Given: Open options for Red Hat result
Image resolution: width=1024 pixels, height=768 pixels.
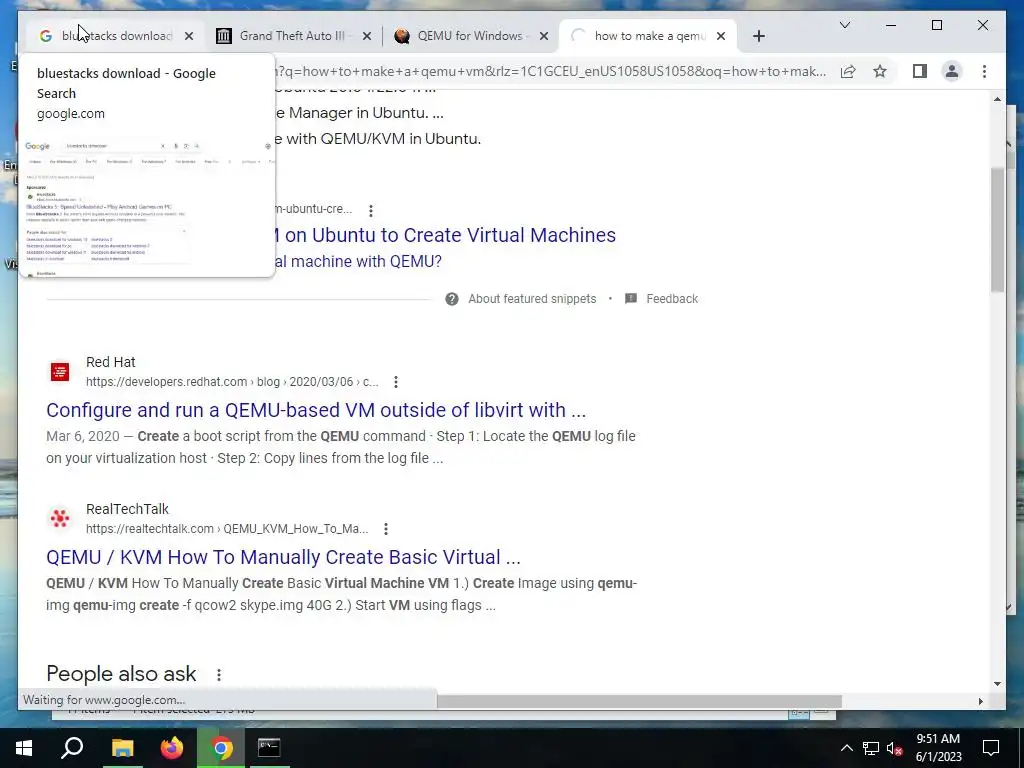Looking at the screenshot, I should coord(396,382).
